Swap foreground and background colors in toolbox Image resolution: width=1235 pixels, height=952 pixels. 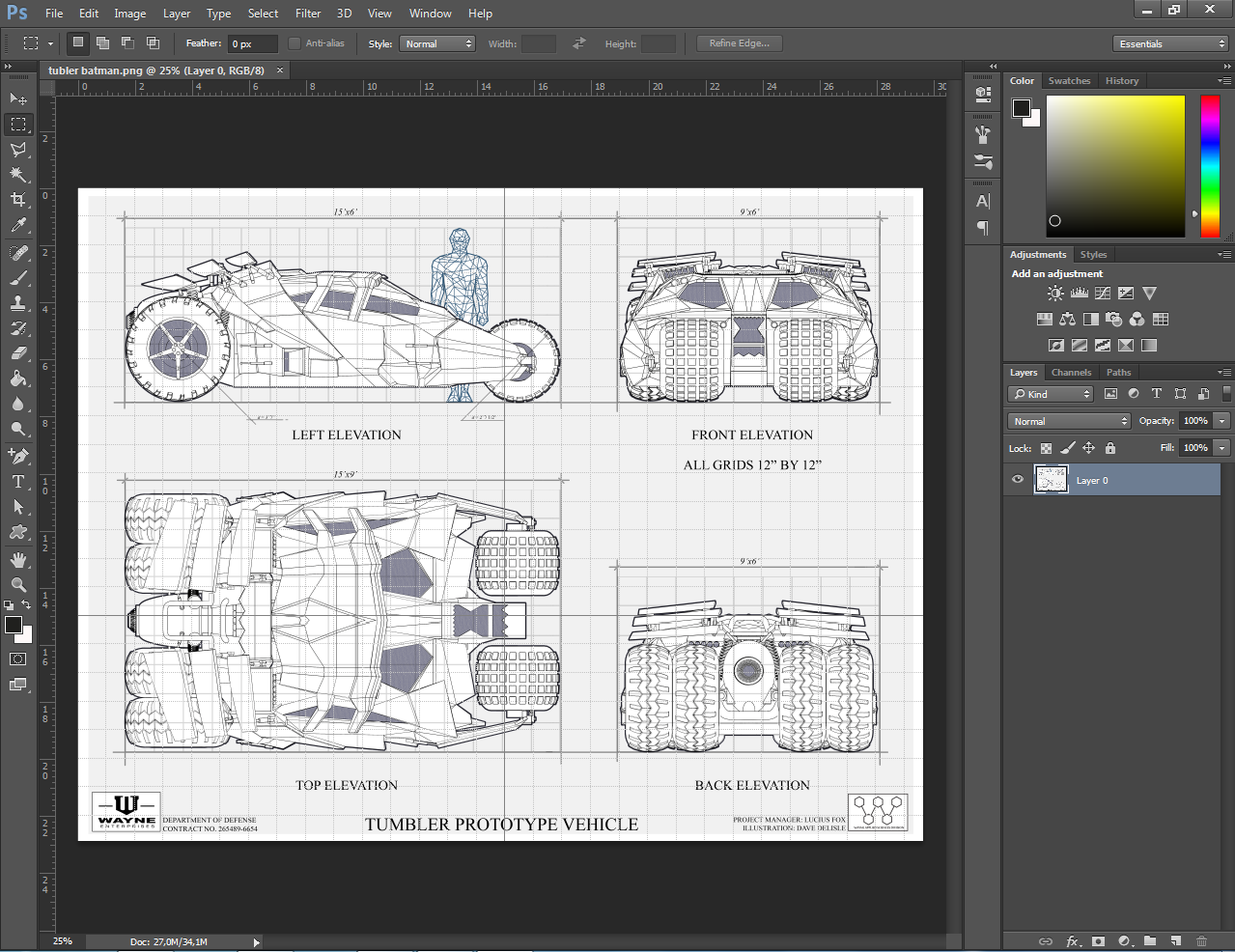(26, 604)
